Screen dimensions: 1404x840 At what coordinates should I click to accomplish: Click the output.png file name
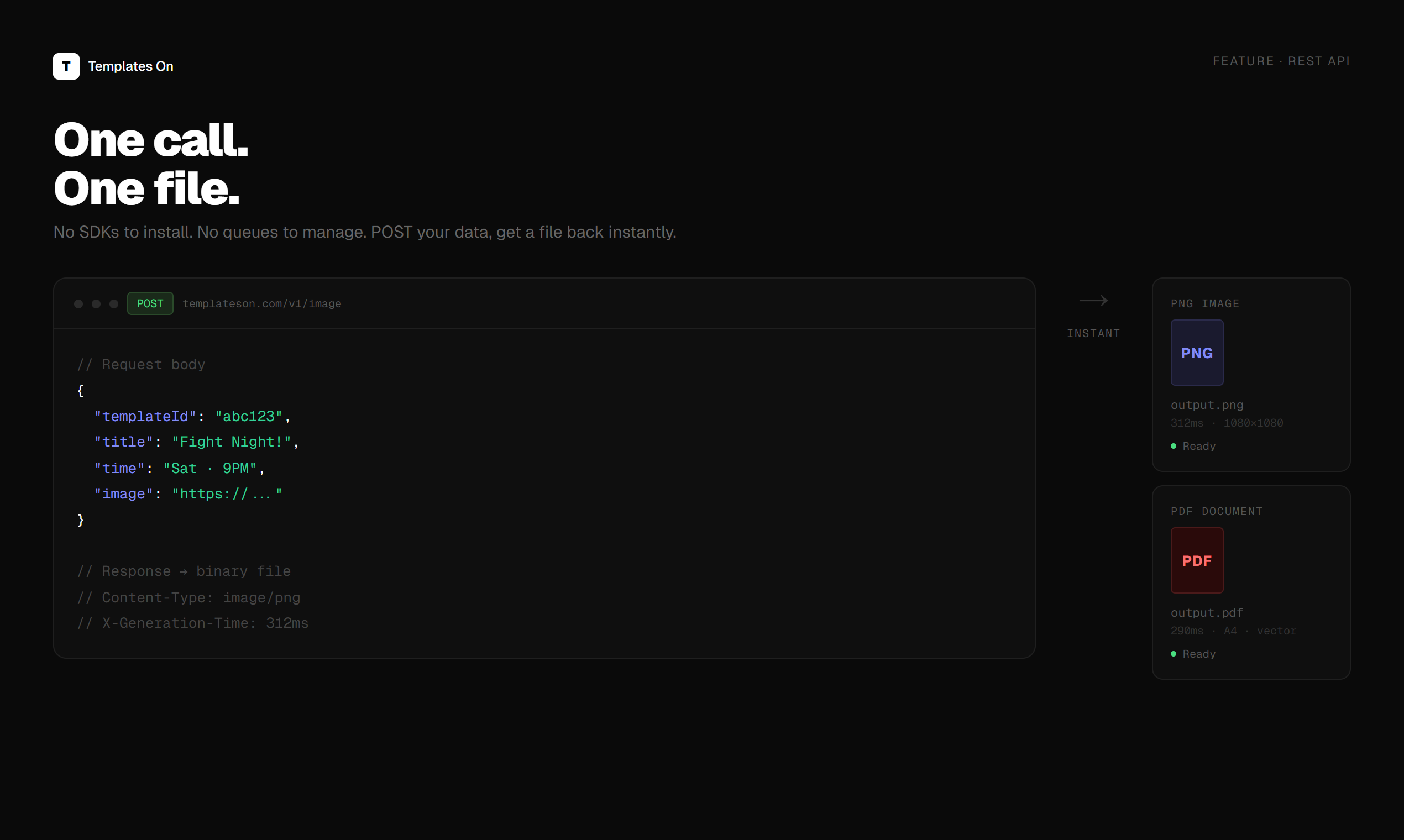[x=1207, y=405]
